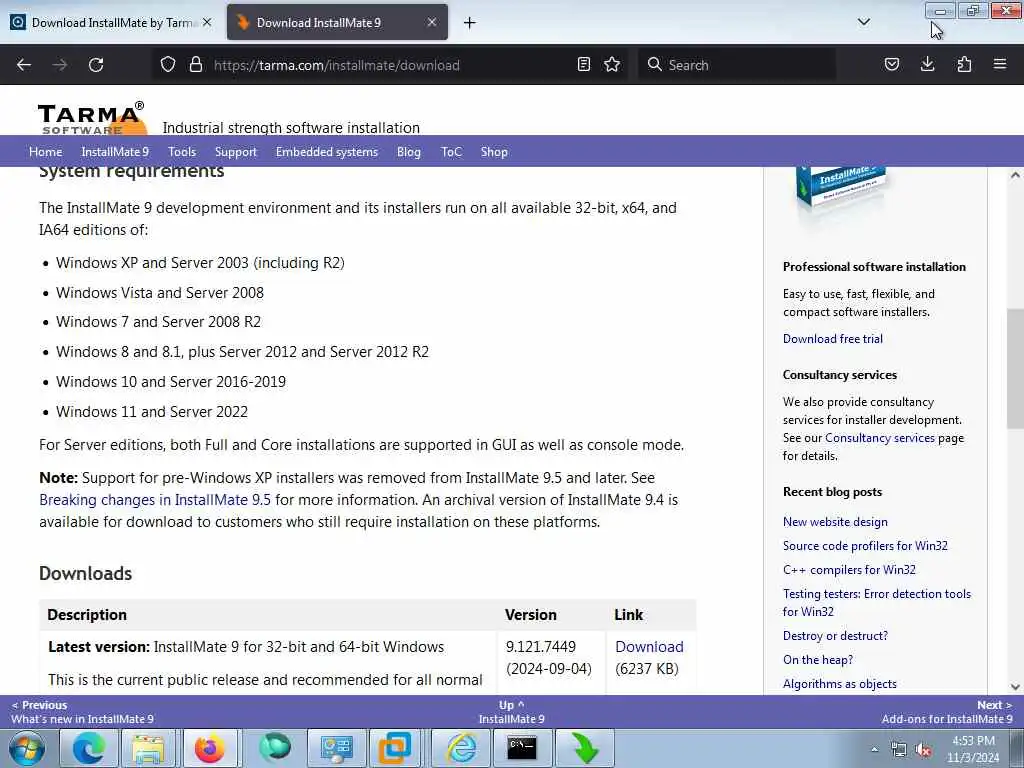1024x768 pixels.
Task: Click the search magnifier icon
Action: (x=654, y=65)
